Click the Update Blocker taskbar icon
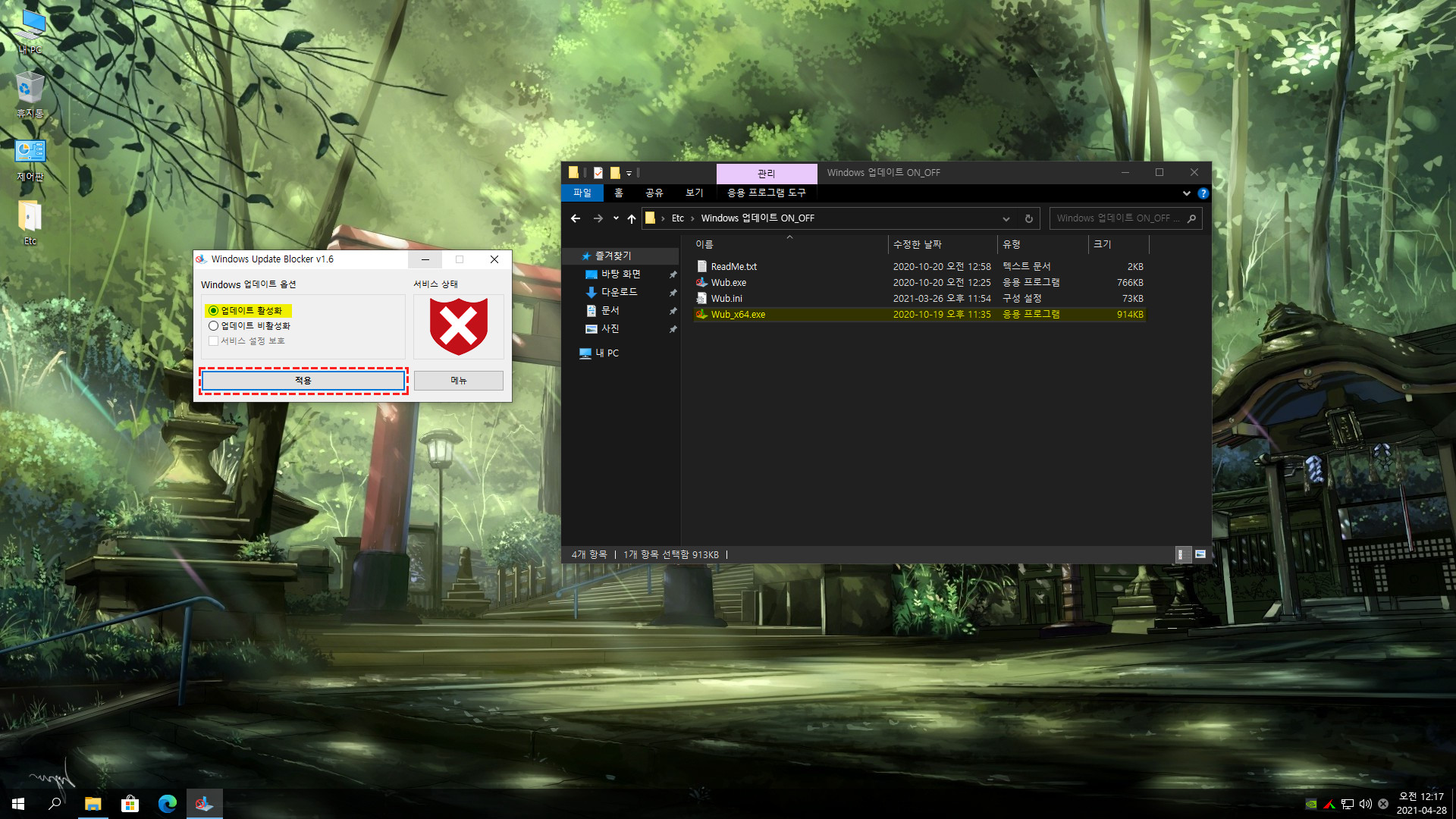 204,804
